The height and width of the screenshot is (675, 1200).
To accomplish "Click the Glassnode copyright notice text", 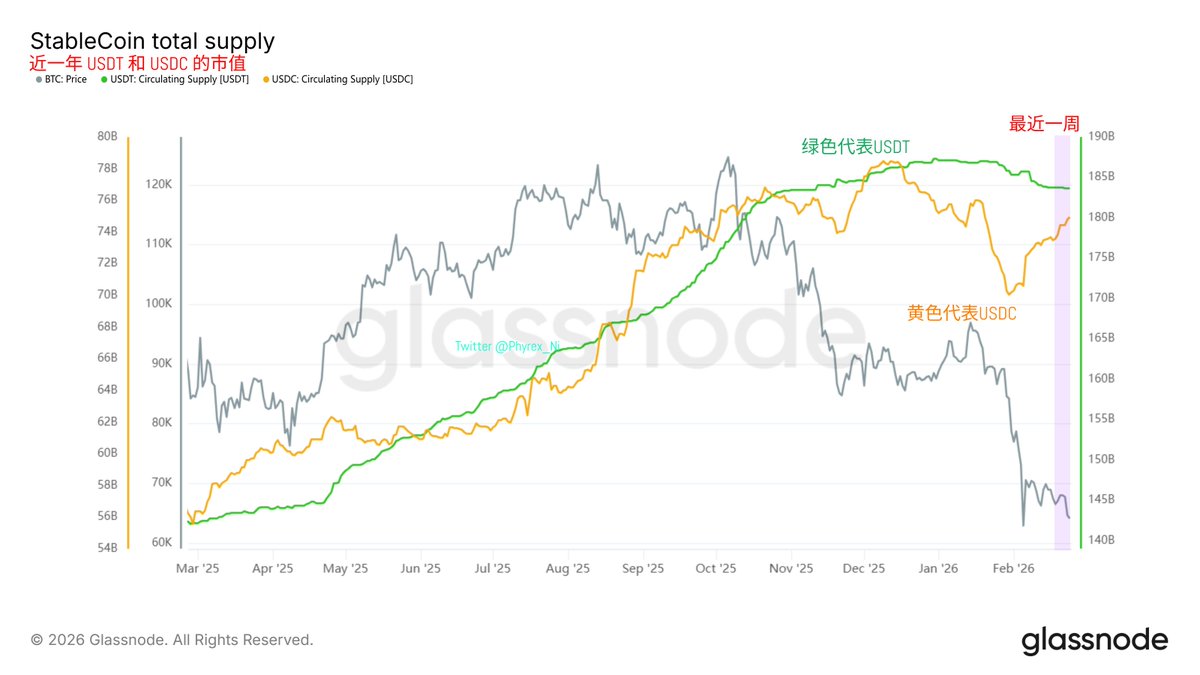I will (x=172, y=640).
